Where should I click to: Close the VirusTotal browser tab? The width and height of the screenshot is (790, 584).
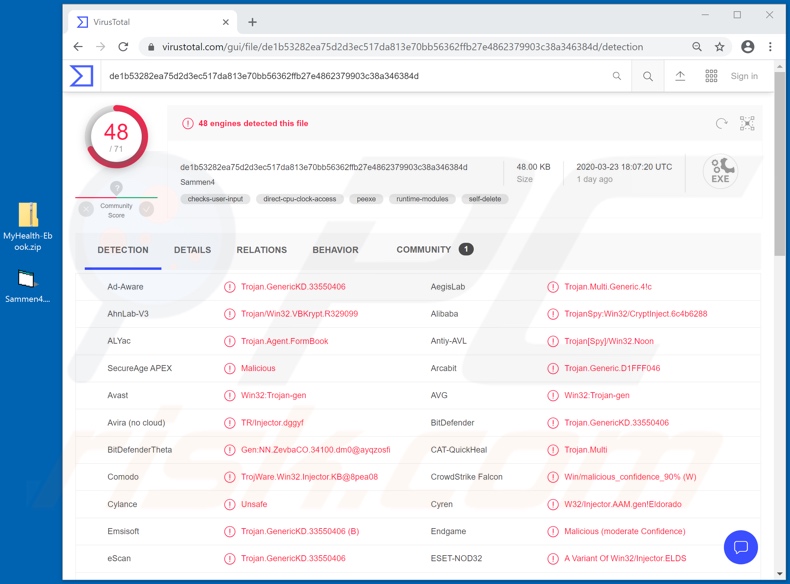click(226, 22)
